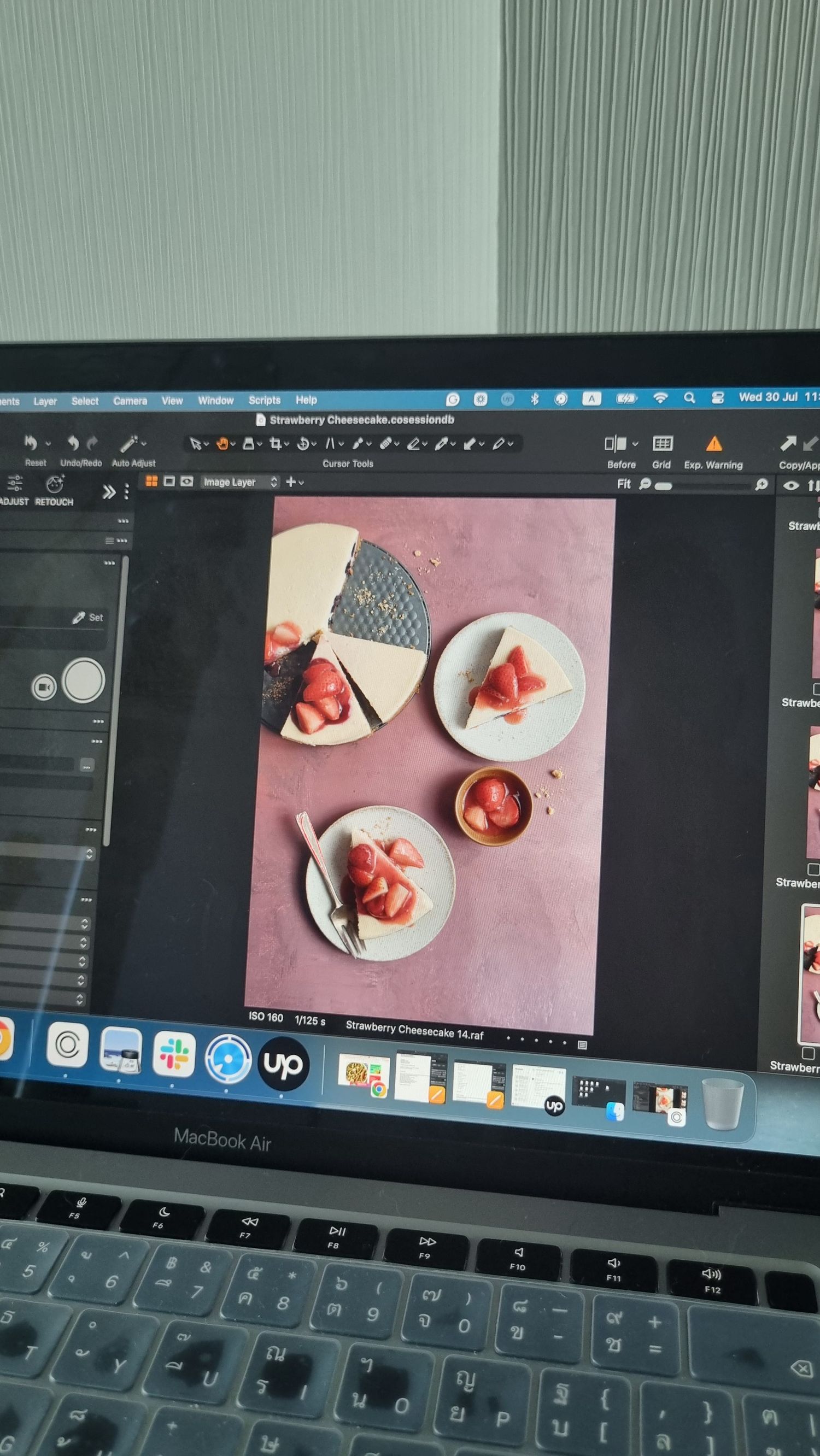Open the View menu
Screen dimensions: 820x1456
tap(172, 401)
